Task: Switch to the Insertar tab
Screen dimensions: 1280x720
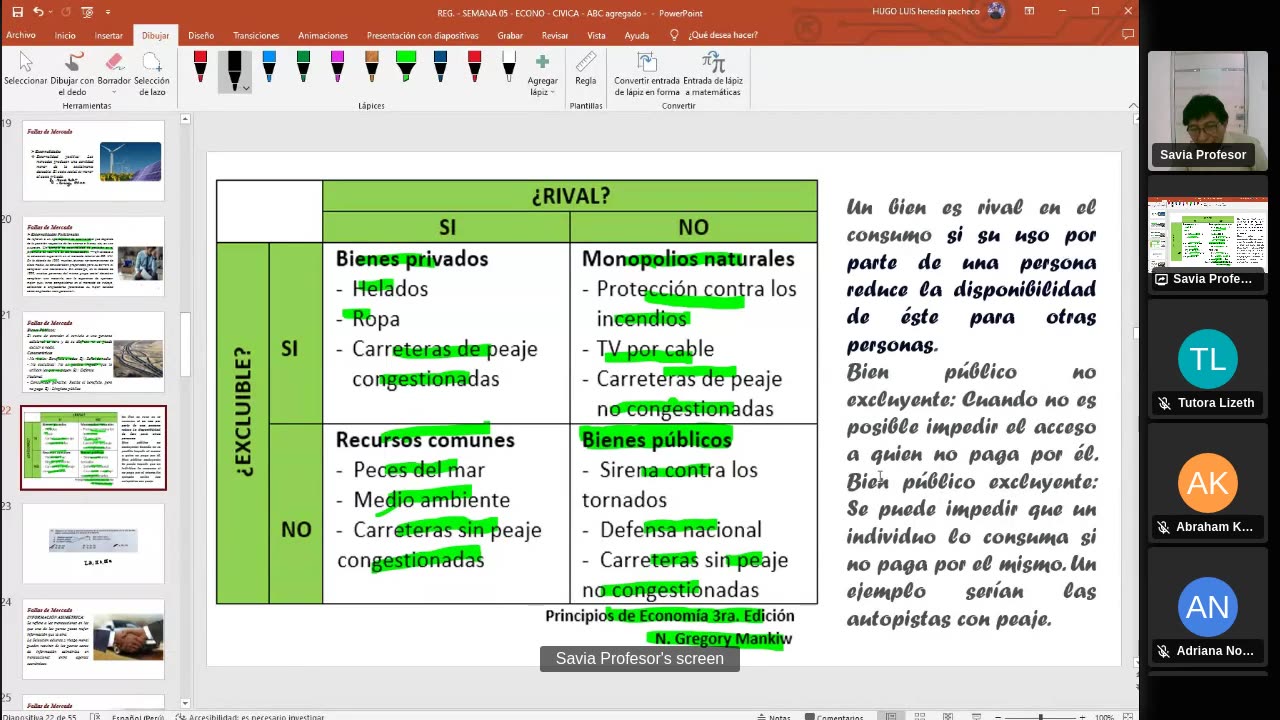Action: (109, 35)
